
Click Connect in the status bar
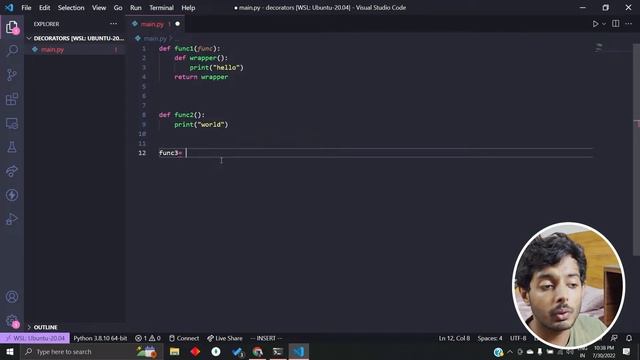point(184,338)
